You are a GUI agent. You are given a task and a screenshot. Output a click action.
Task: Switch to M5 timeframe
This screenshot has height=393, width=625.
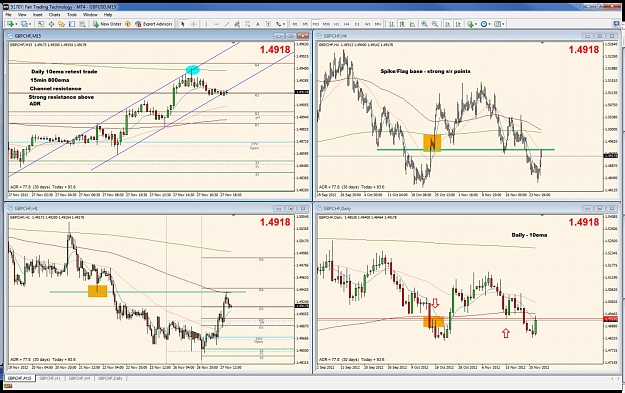[x=306, y=24]
